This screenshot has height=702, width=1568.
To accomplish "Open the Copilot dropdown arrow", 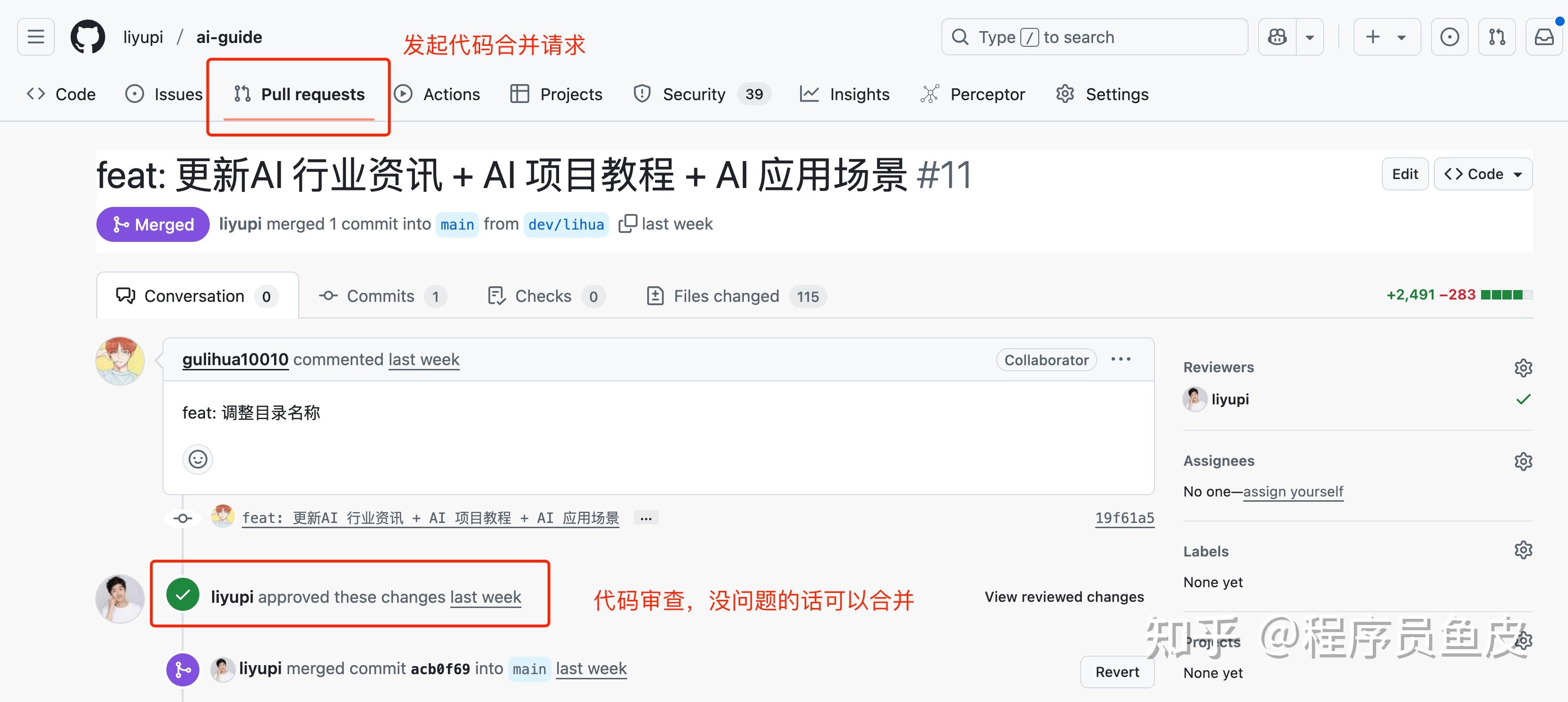I will (x=1310, y=37).
